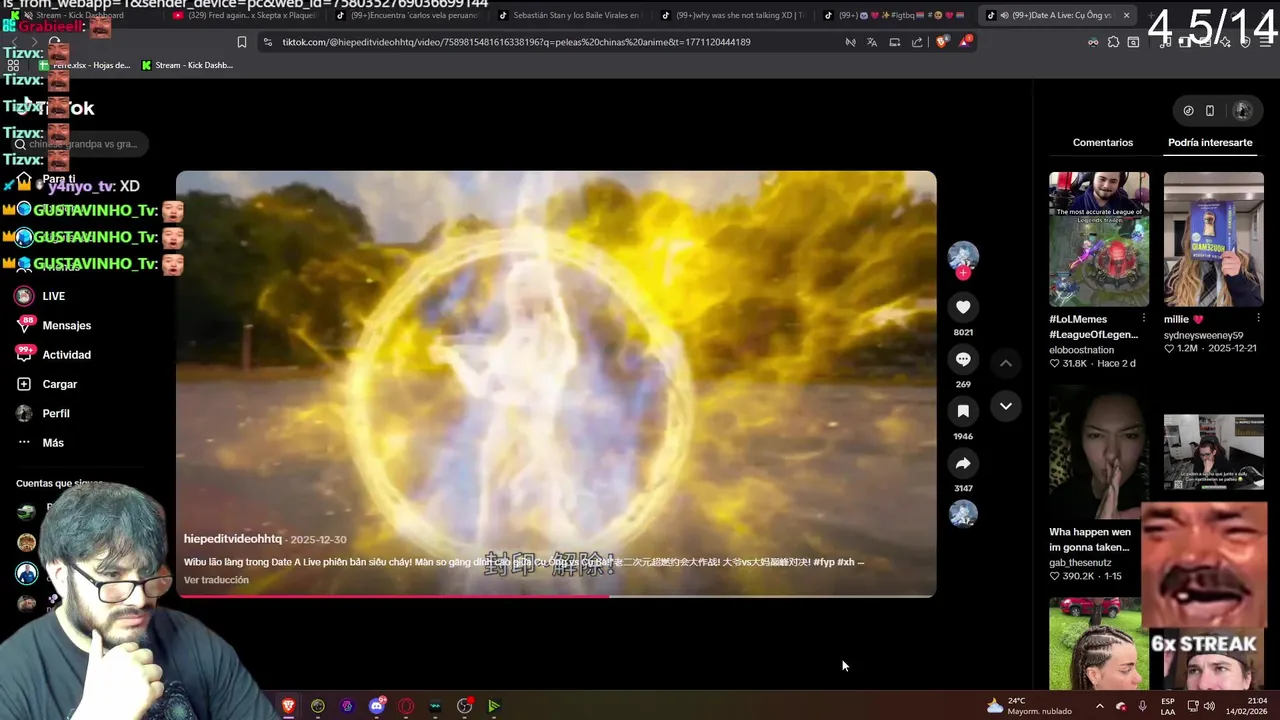Seek on the red video progress bar
Viewport: 1280px width, 720px height.
(x=556, y=596)
